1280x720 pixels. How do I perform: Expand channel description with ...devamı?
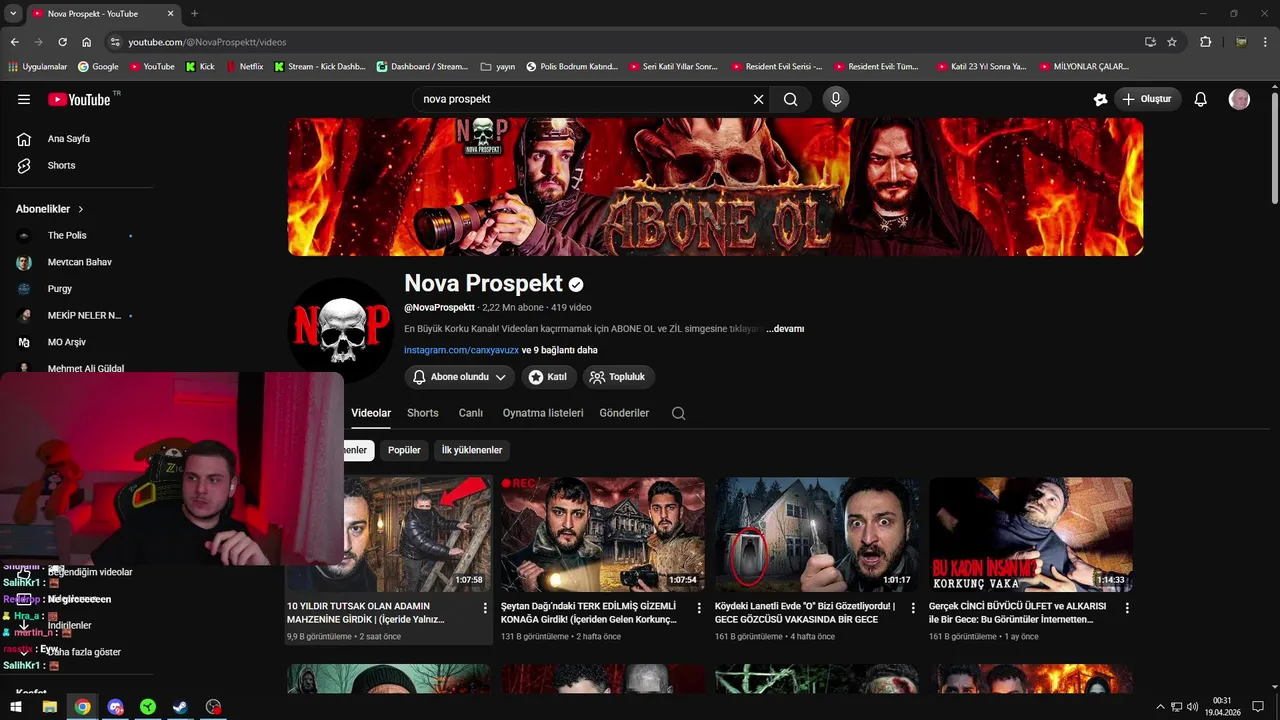785,329
